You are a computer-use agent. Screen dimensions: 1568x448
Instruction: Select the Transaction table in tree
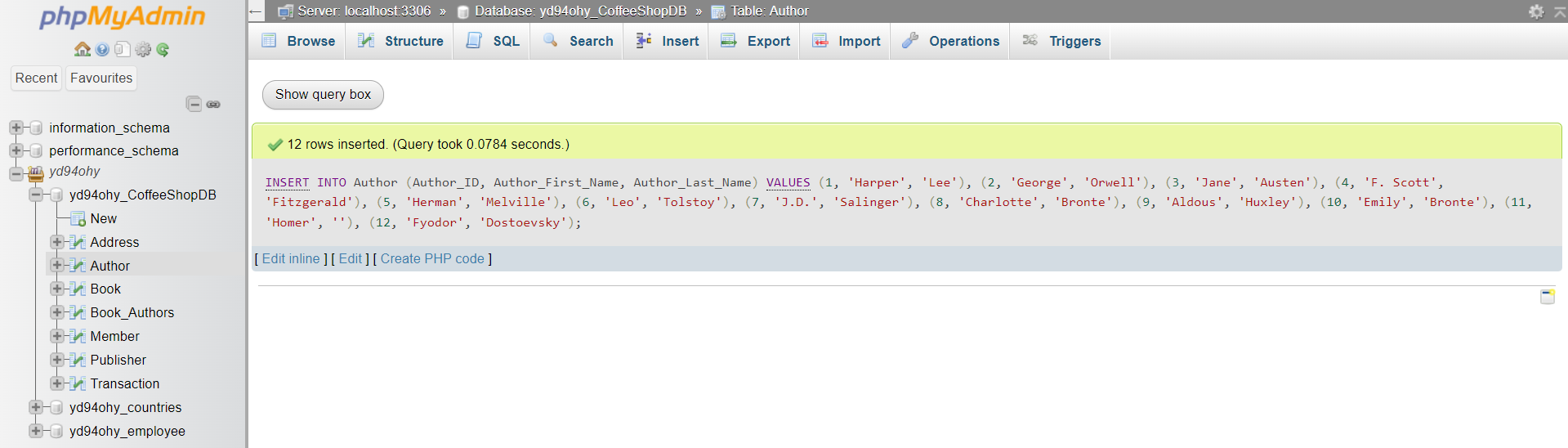point(125,383)
